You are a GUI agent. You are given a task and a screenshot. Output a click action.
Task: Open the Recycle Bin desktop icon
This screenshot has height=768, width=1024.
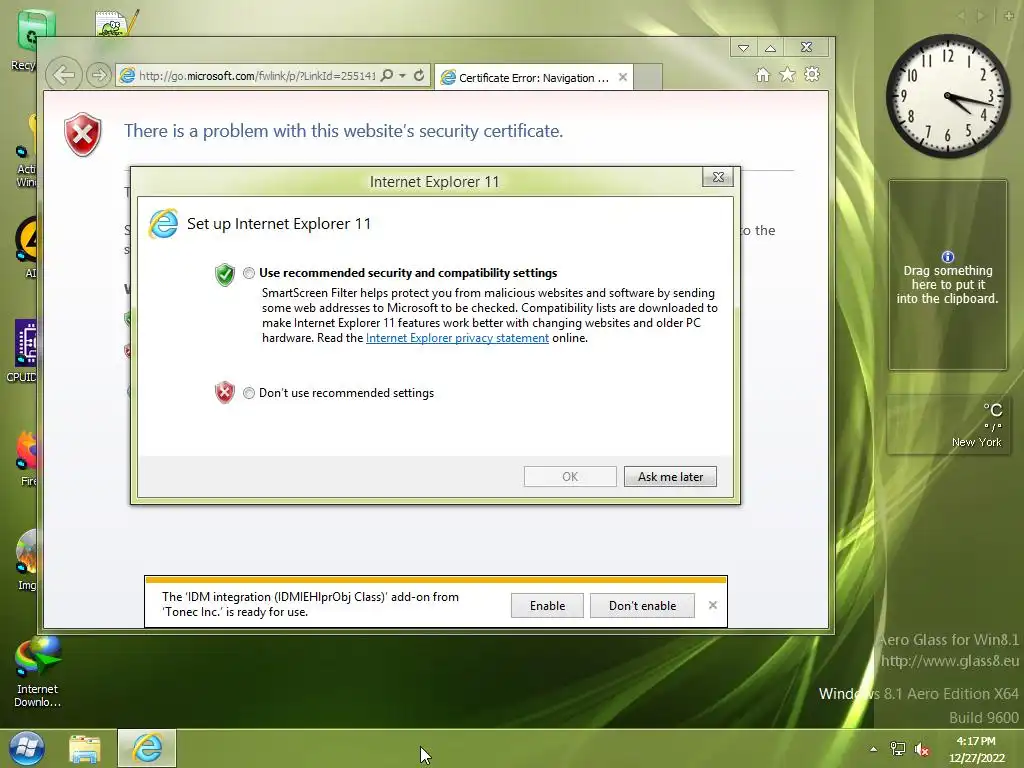[x=27, y=40]
